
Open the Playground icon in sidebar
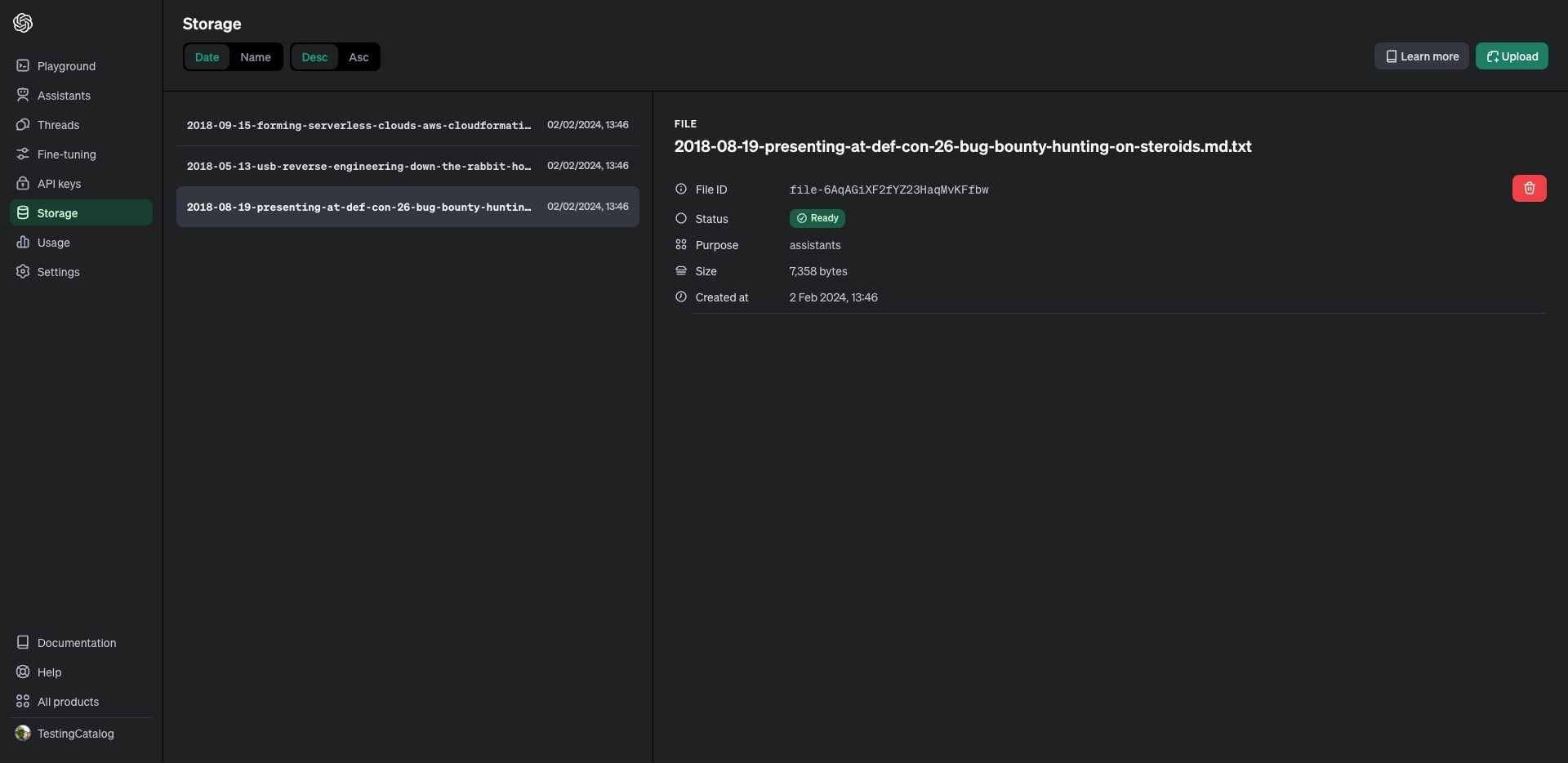coord(23,65)
